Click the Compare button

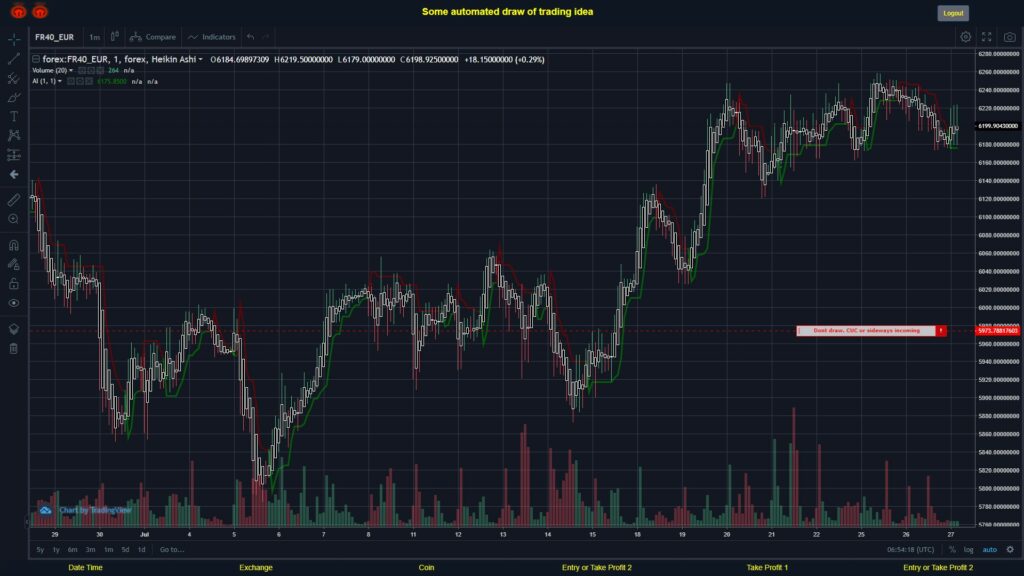(153, 37)
